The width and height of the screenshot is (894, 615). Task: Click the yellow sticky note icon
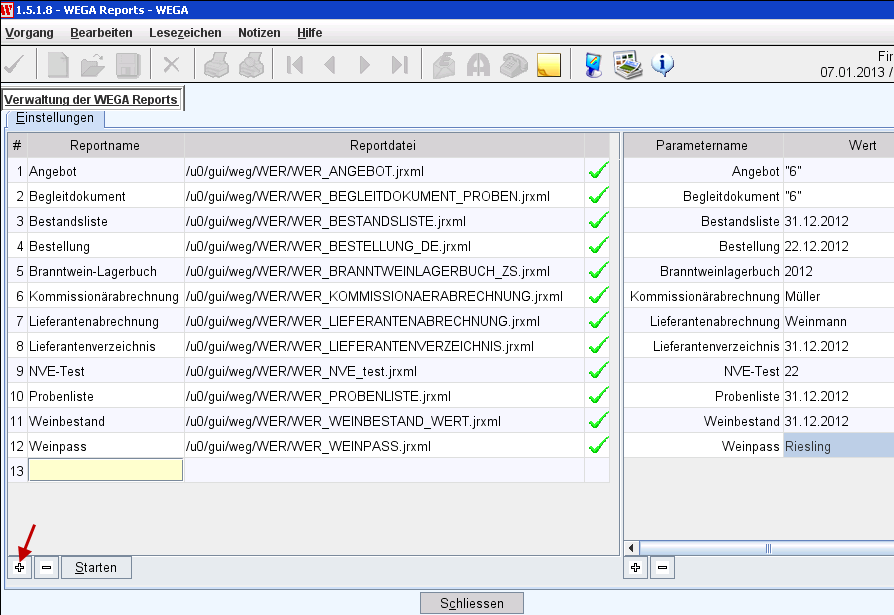[x=548, y=66]
